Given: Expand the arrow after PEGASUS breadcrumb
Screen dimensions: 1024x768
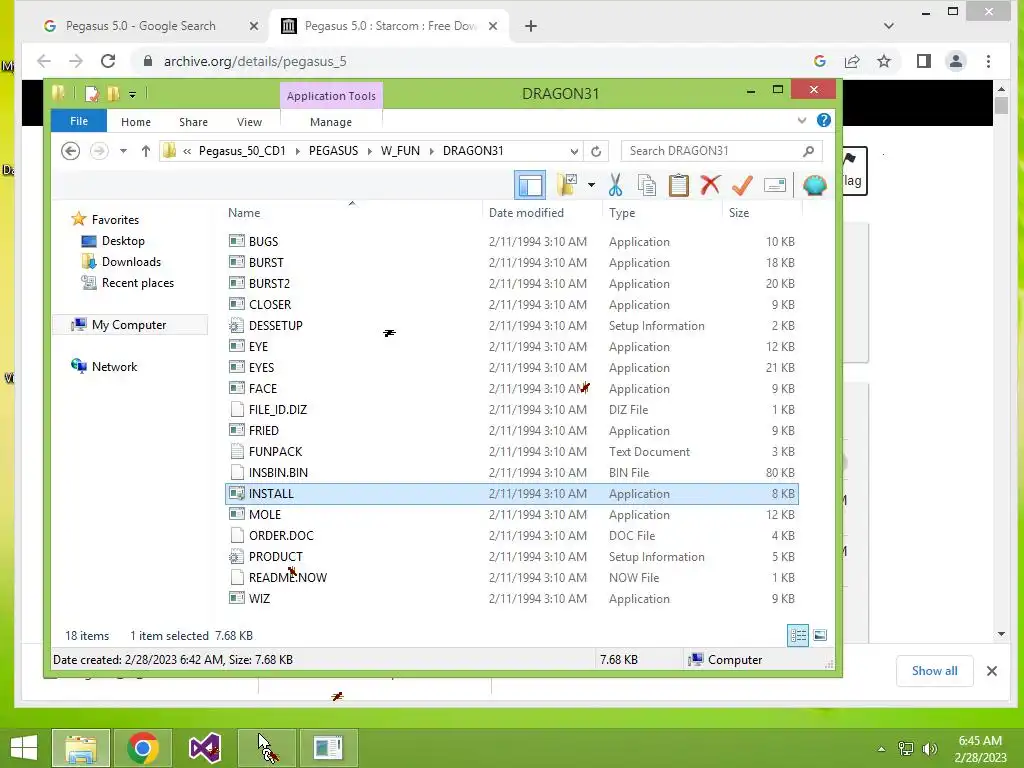Looking at the screenshot, I should [x=370, y=151].
